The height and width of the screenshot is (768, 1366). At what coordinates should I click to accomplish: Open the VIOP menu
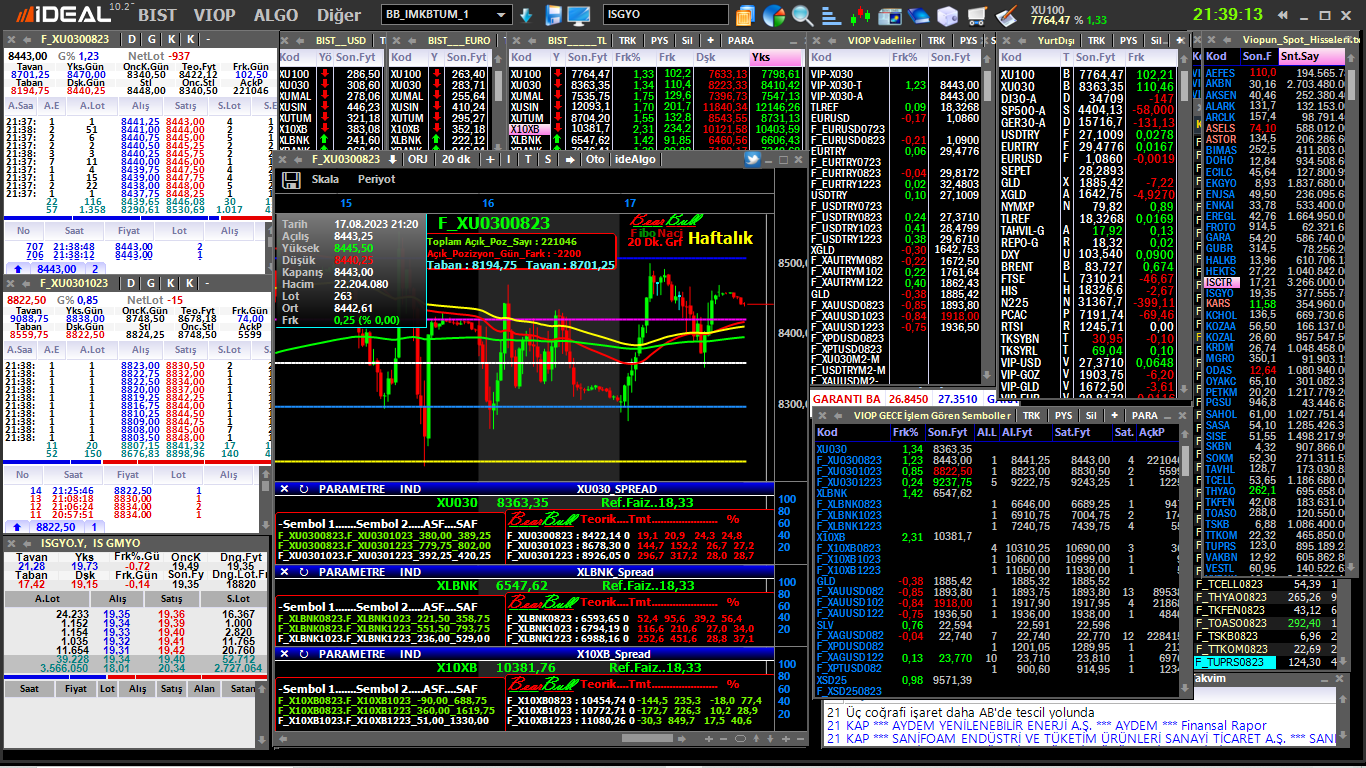pyautogui.click(x=214, y=16)
